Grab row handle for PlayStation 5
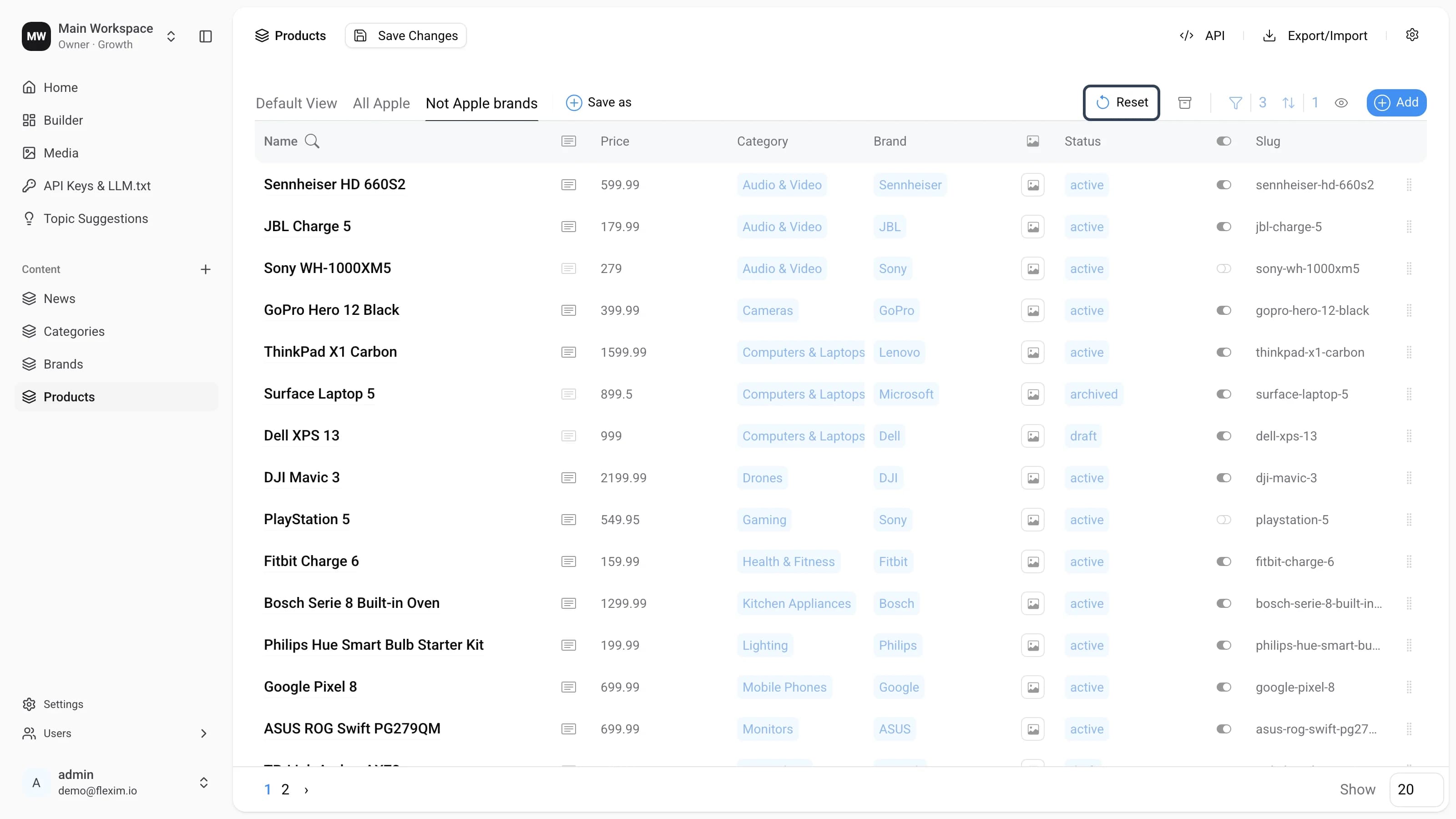1456x819 pixels. pos(1409,520)
